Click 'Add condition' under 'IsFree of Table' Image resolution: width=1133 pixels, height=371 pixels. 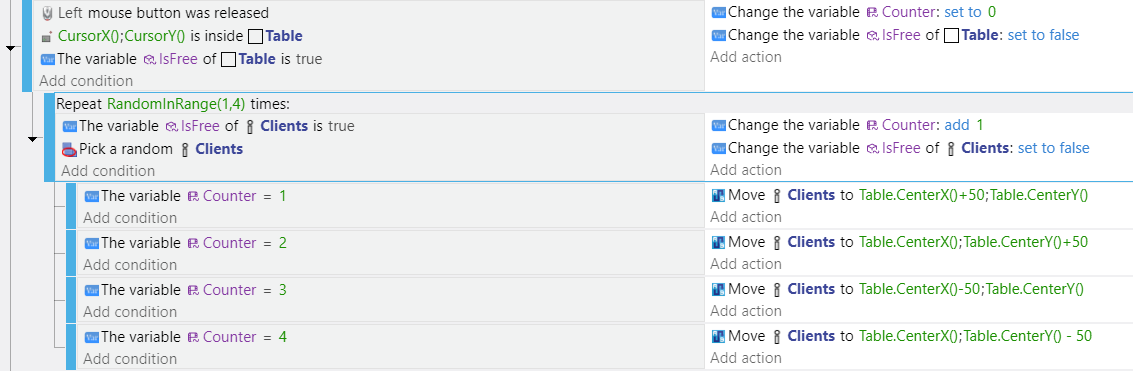86,81
